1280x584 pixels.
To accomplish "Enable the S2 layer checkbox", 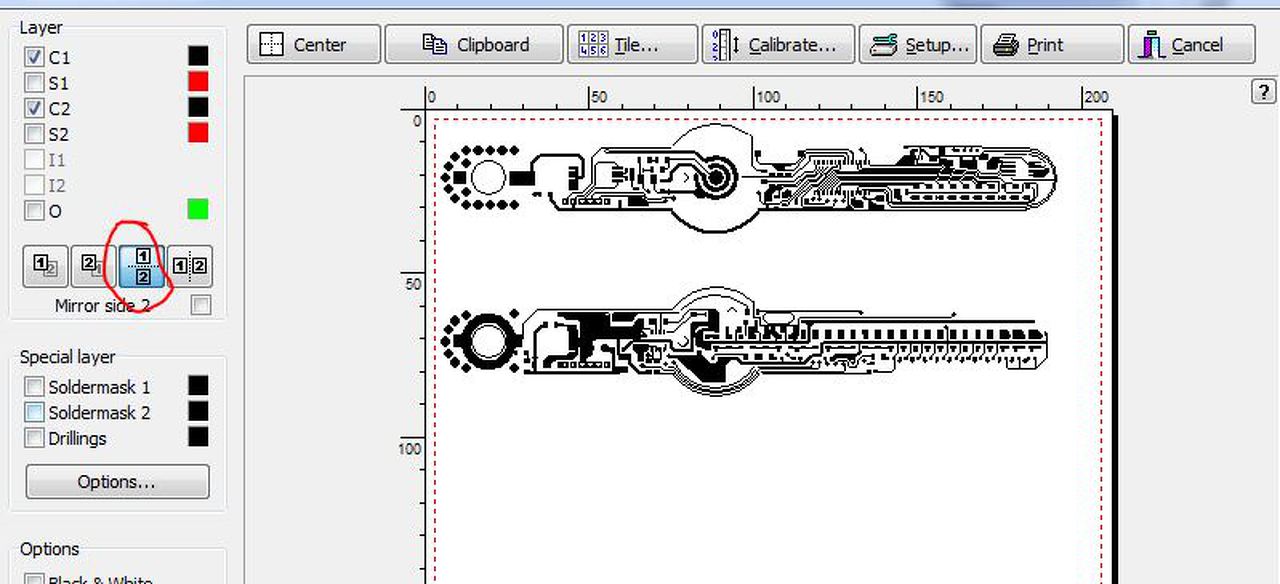I will [35, 133].
